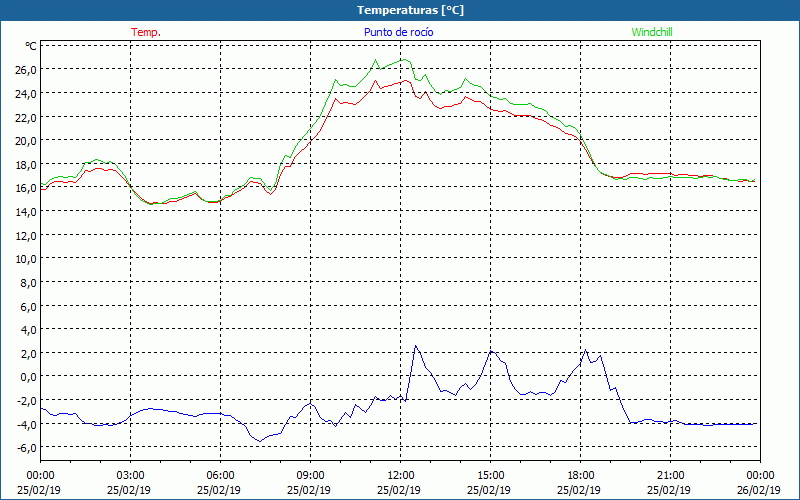Click the 4,0 y-axis value

[29, 330]
